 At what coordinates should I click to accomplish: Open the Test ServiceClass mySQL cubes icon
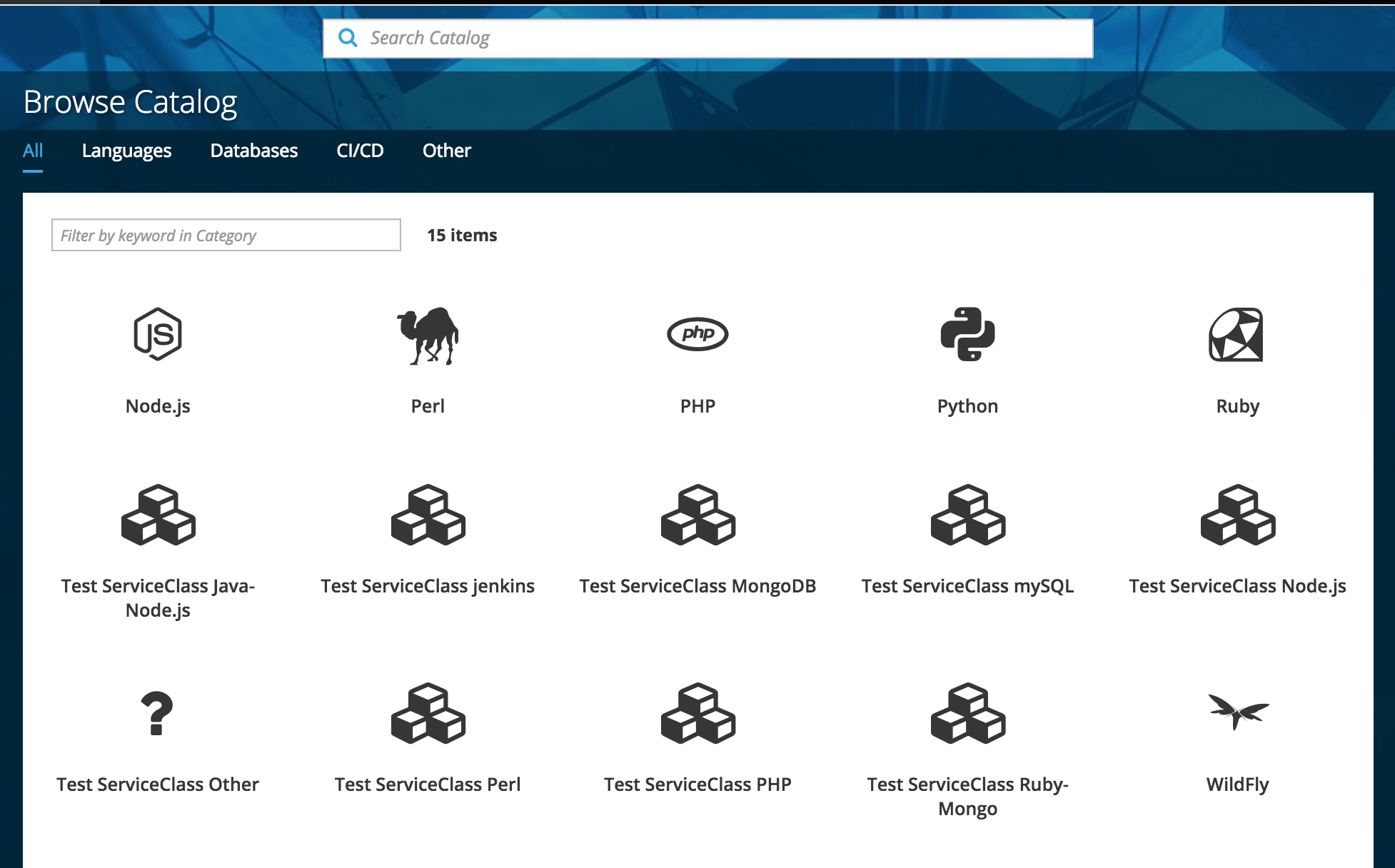point(967,515)
